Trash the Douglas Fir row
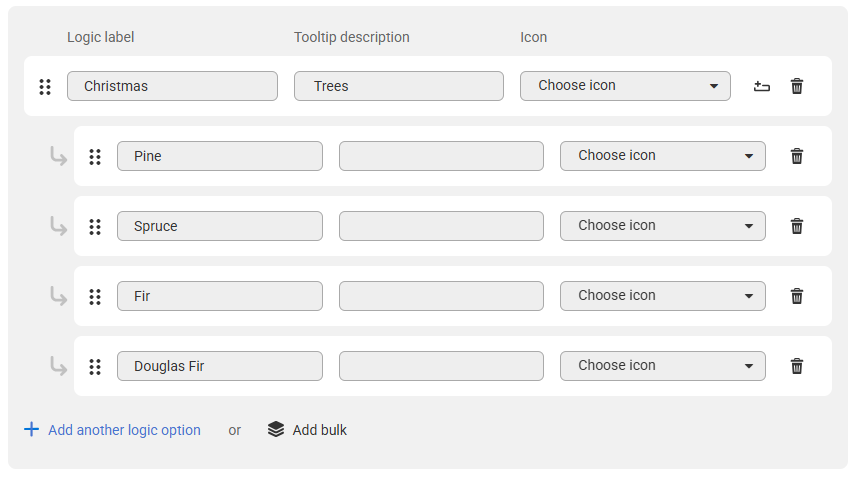The width and height of the screenshot is (857, 479). [x=797, y=366]
